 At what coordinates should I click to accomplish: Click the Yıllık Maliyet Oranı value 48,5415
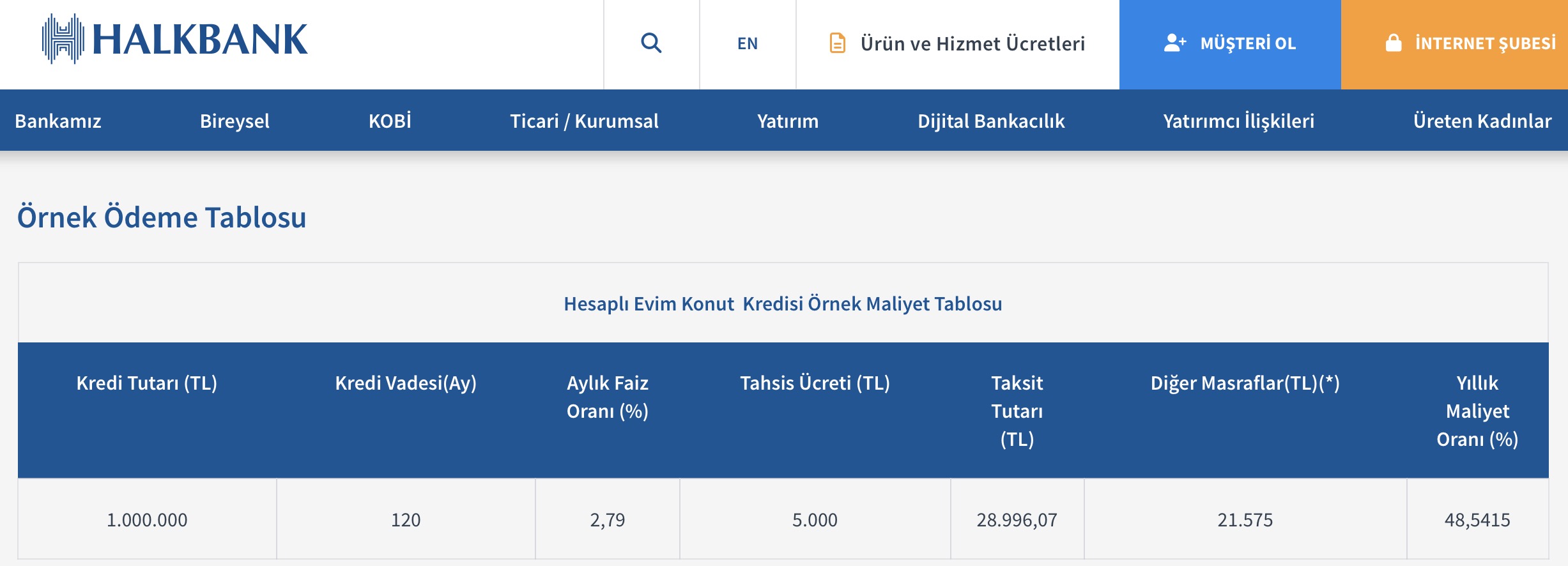point(1477,520)
